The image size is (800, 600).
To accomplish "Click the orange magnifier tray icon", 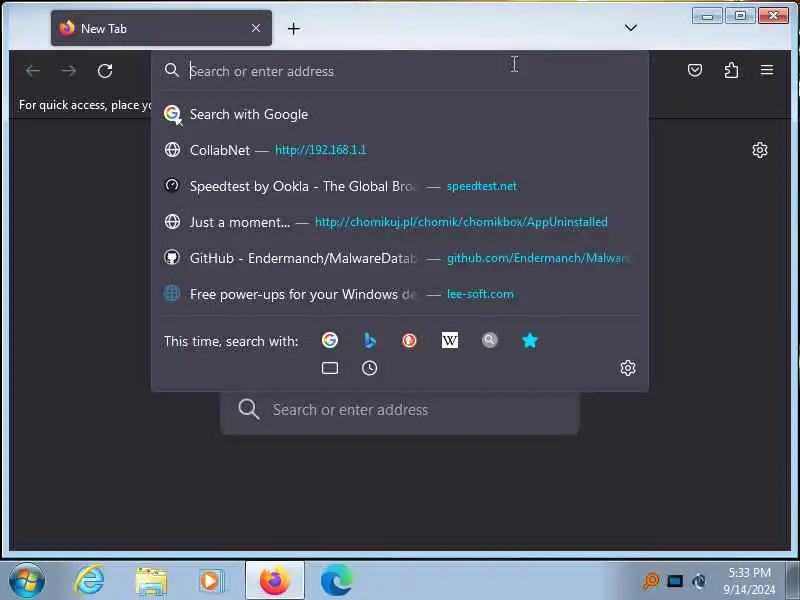I will (651, 581).
